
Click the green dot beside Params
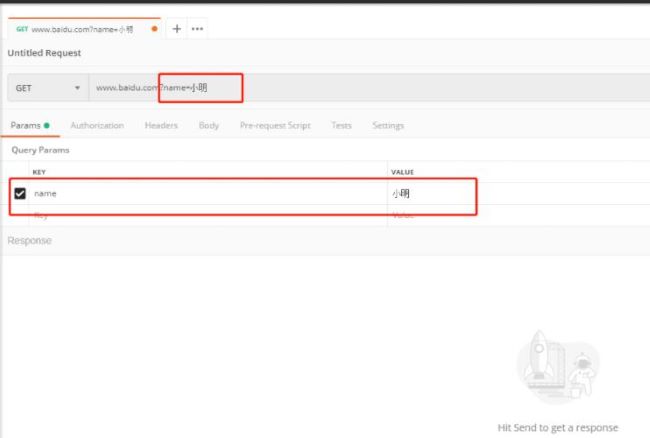pos(47,126)
